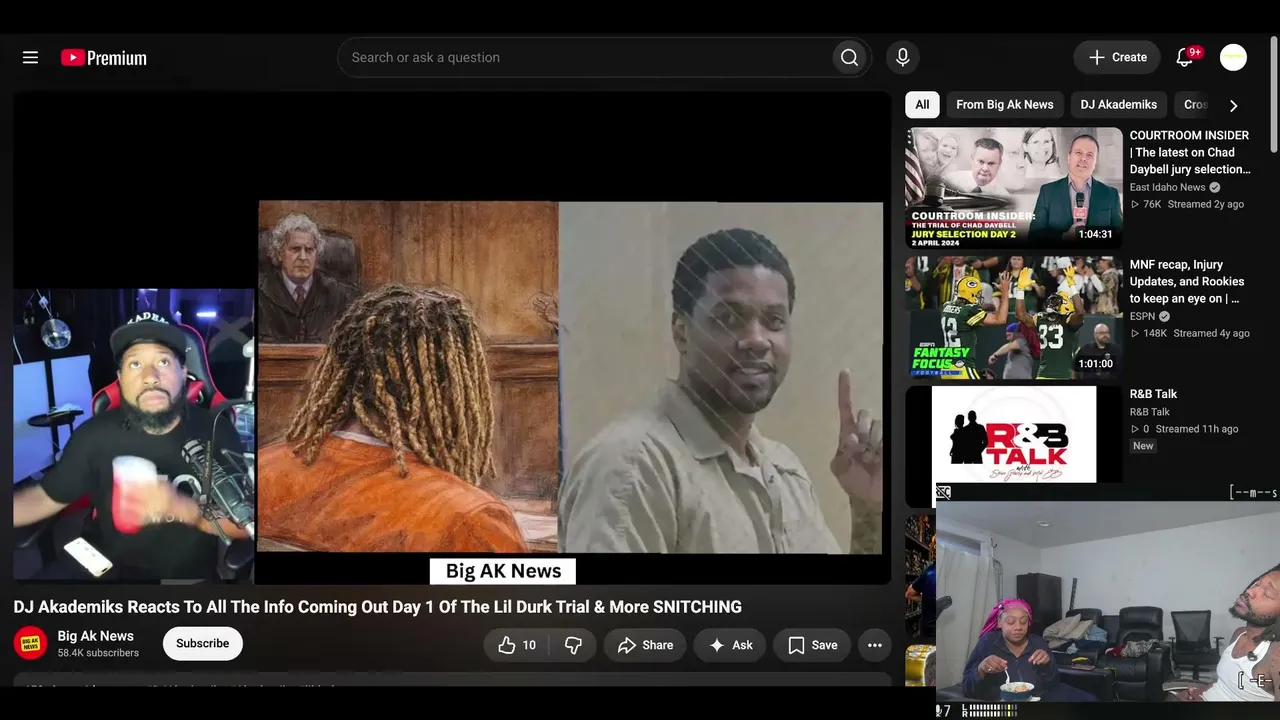The image size is (1280, 720).
Task: Open the notifications bell
Action: pyautogui.click(x=1185, y=58)
